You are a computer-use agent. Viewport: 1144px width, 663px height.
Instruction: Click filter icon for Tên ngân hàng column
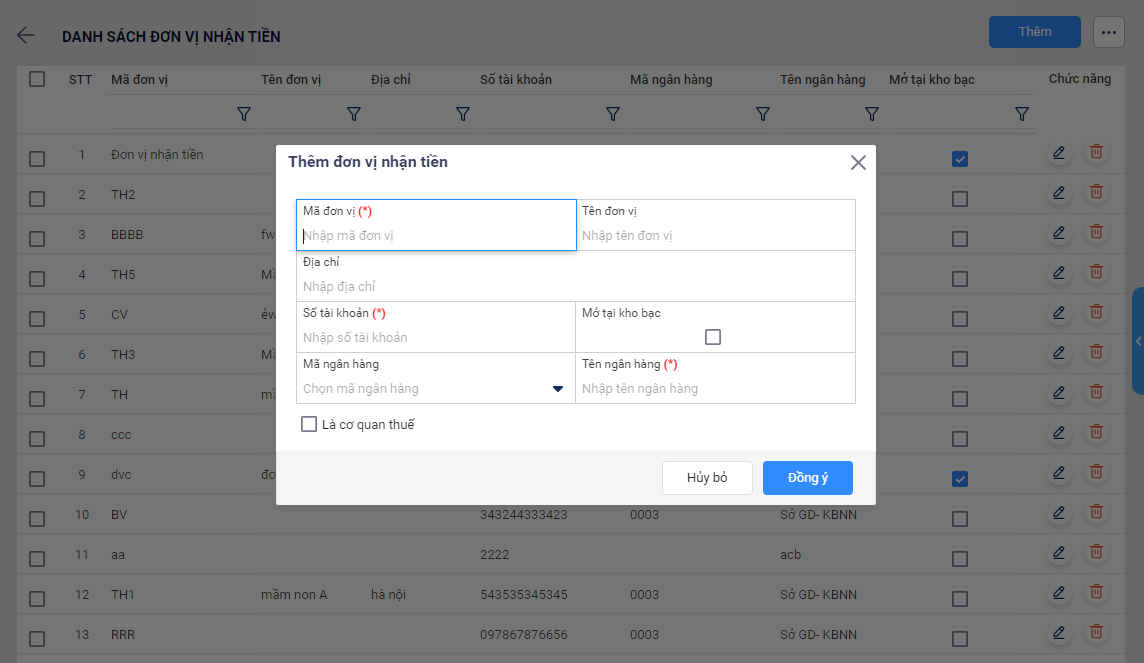pyautogui.click(x=871, y=115)
